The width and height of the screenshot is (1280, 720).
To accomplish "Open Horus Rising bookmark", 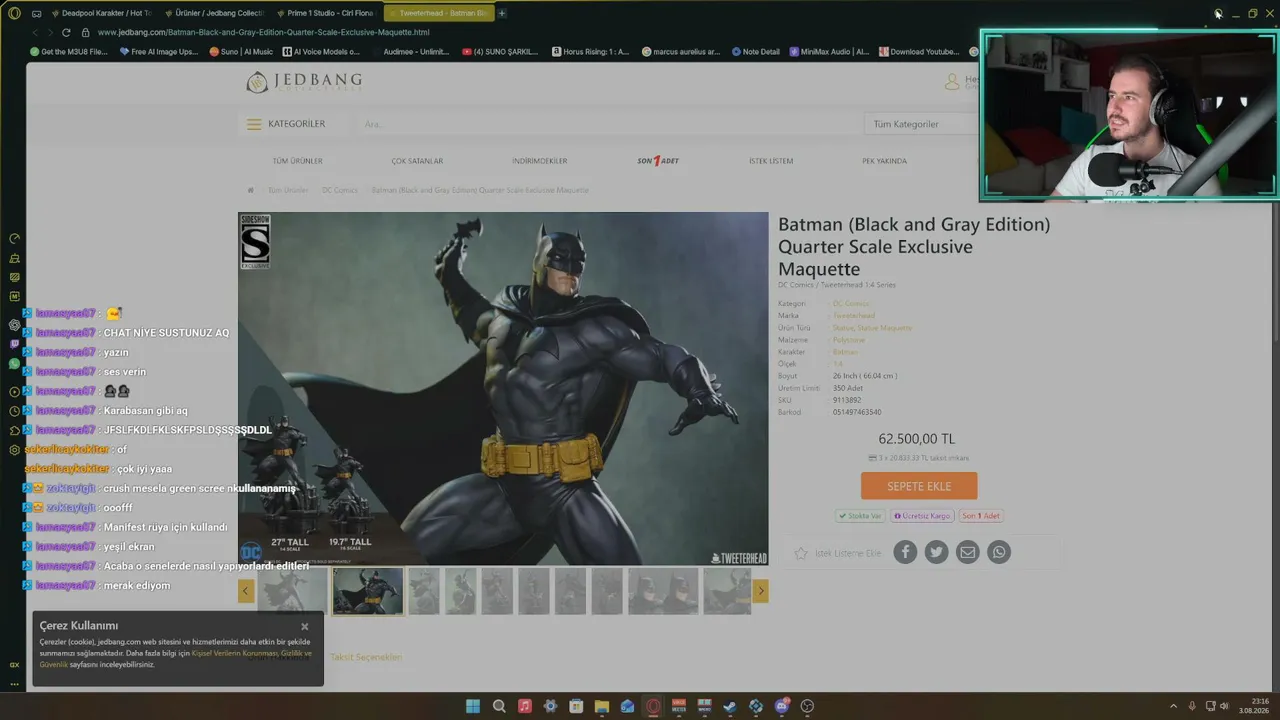I will [x=591, y=52].
